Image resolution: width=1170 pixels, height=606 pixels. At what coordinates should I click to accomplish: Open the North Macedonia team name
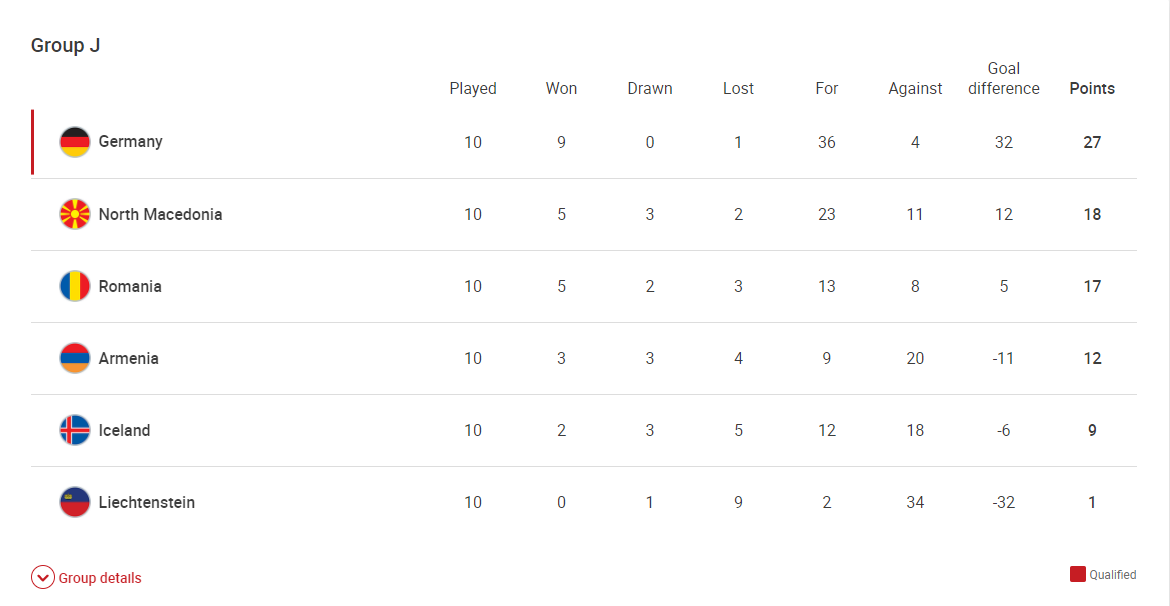pyautogui.click(x=160, y=214)
